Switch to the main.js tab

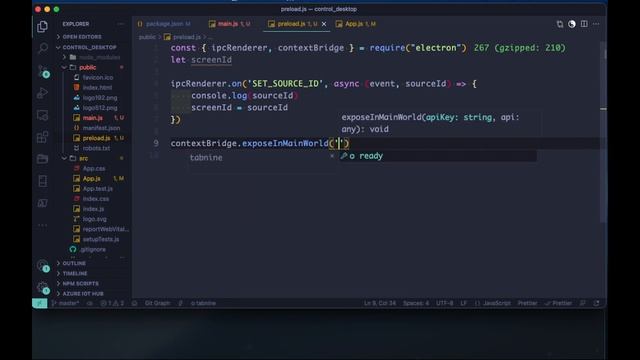click(229, 24)
